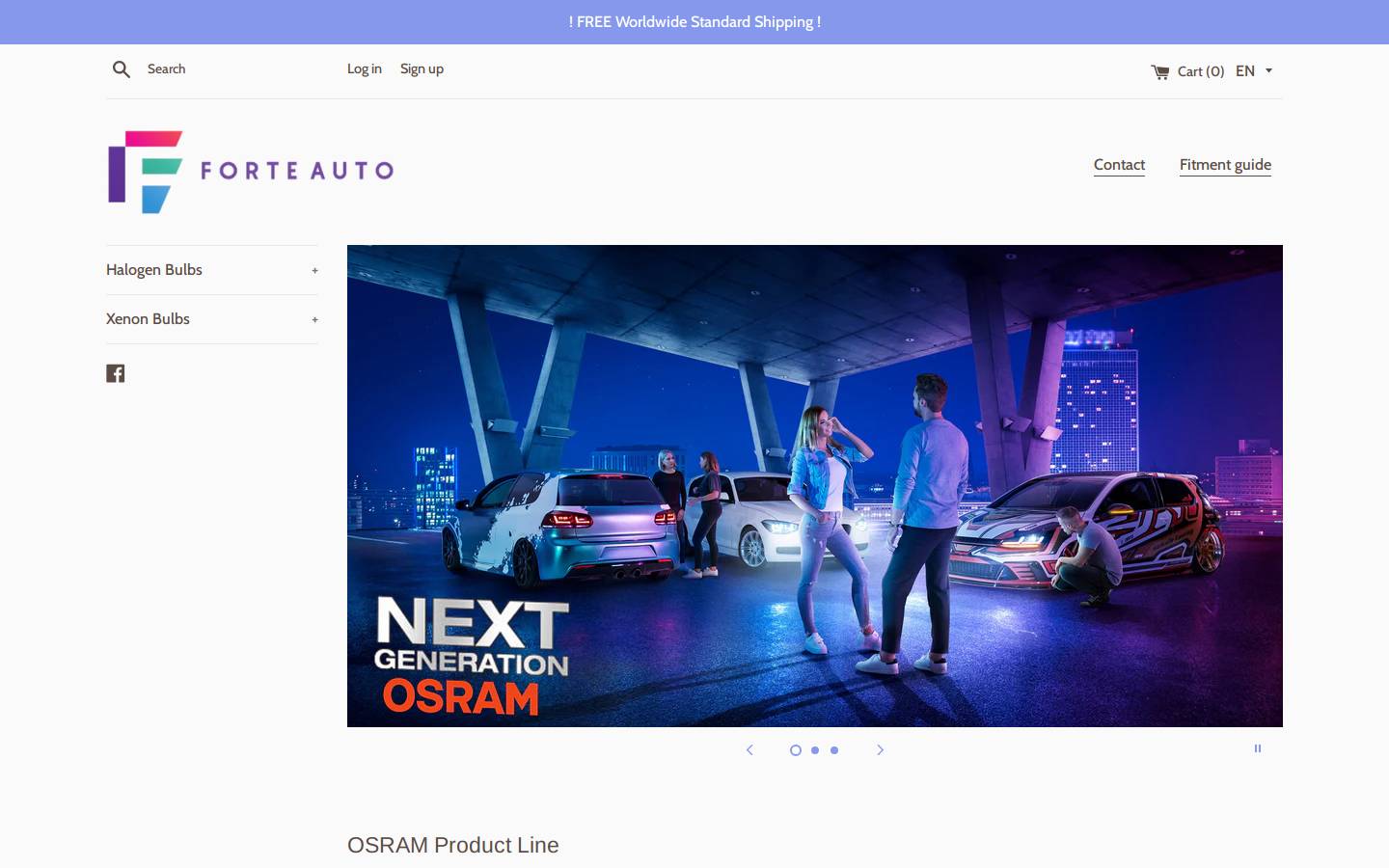Open the Sign up link

(422, 69)
